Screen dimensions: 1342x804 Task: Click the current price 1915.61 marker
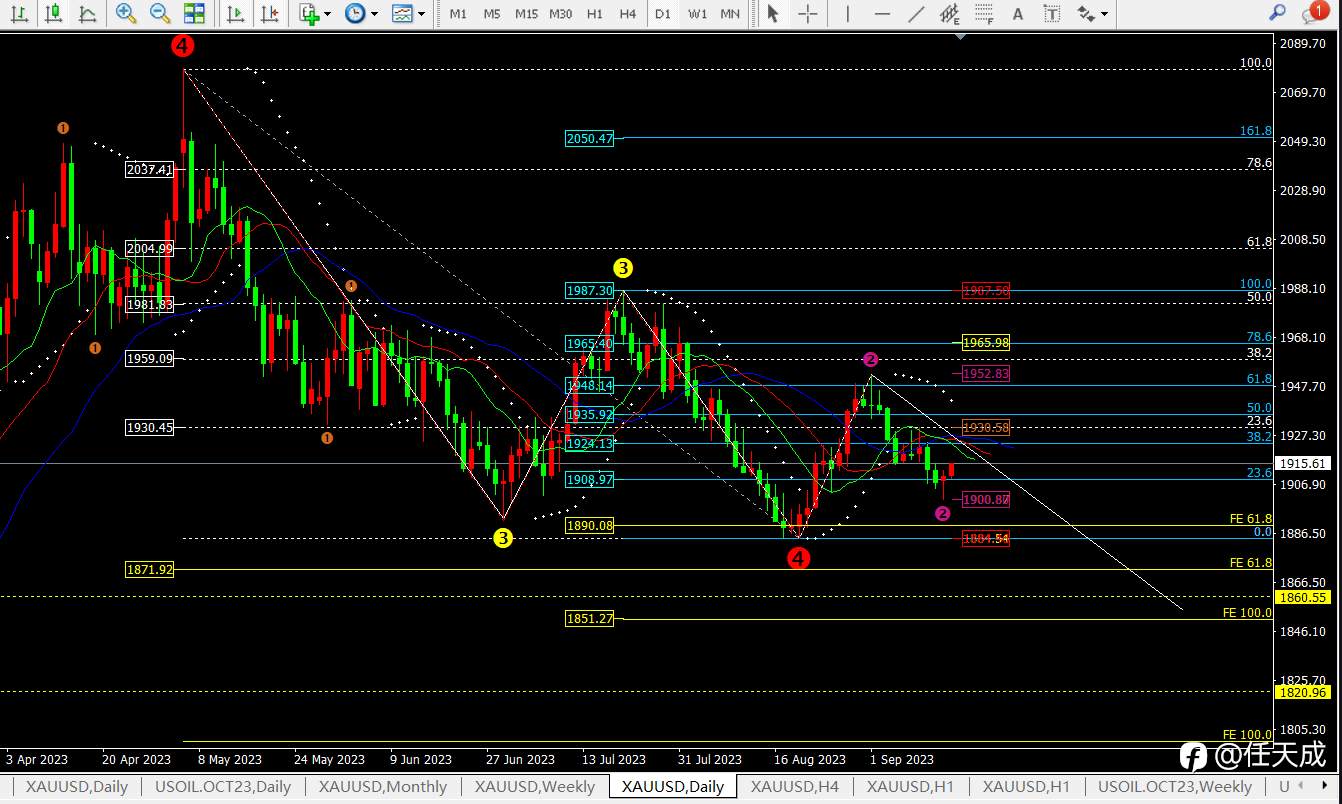pyautogui.click(x=1304, y=464)
